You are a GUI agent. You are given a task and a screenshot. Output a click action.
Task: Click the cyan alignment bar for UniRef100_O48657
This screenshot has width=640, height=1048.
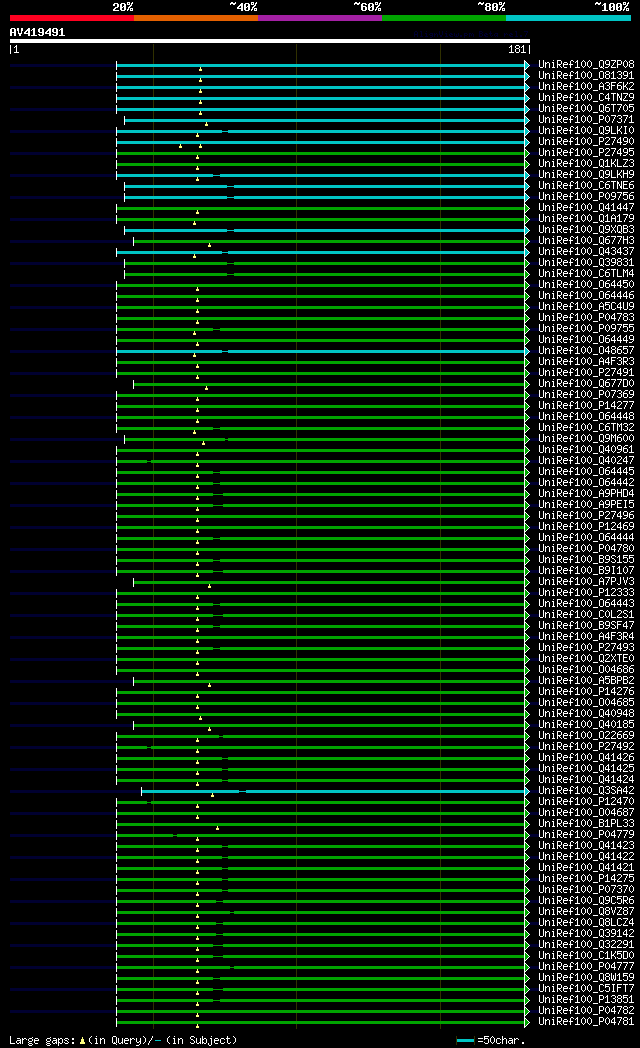click(321, 351)
